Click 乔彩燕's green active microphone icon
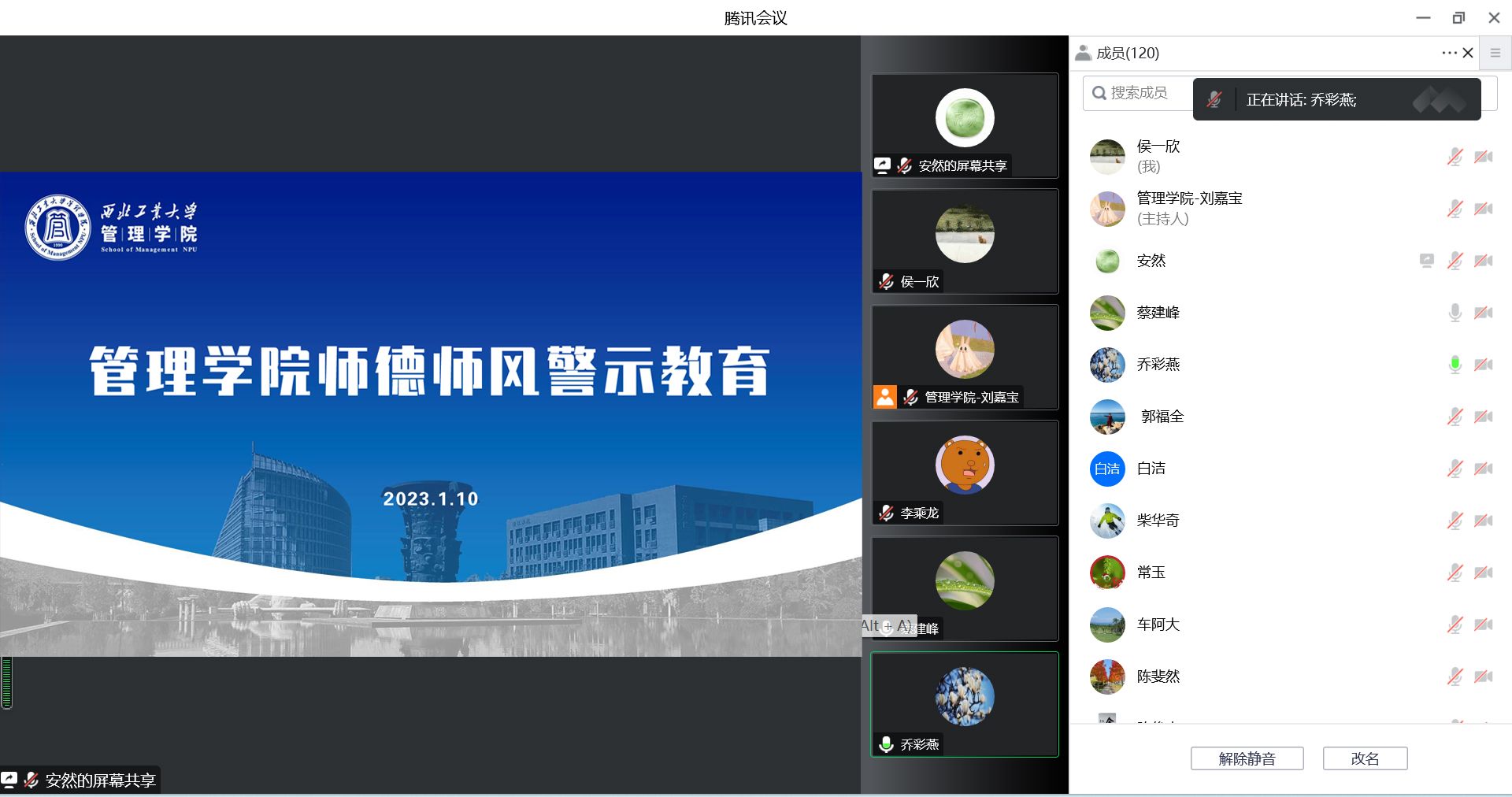This screenshot has height=797, width=1512. 1455,365
